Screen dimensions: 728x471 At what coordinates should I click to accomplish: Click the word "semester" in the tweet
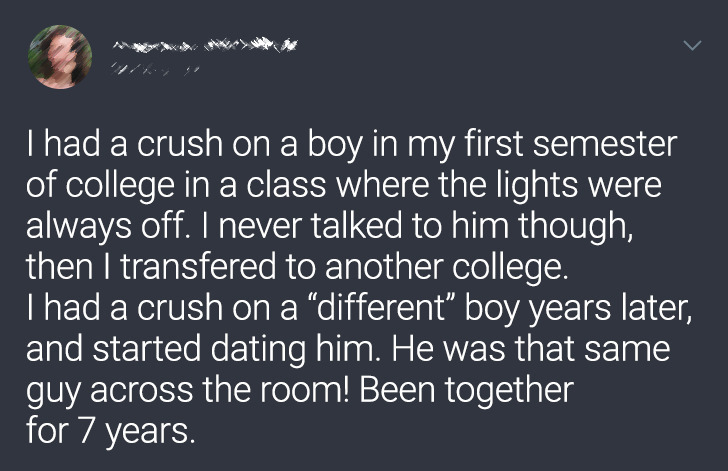pyautogui.click(x=605, y=144)
